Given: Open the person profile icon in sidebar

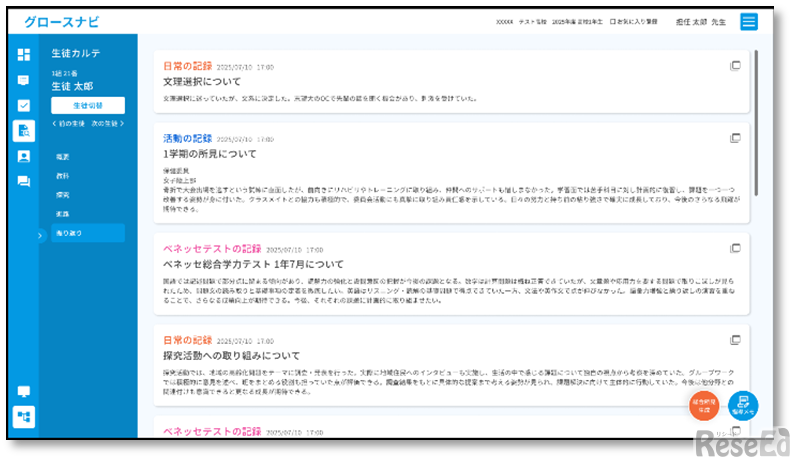Looking at the screenshot, I should 24,156.
